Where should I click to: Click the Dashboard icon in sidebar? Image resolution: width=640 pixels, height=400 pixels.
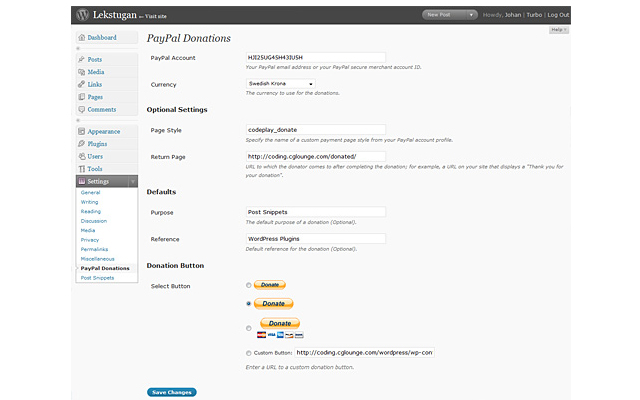pyautogui.click(x=81, y=38)
